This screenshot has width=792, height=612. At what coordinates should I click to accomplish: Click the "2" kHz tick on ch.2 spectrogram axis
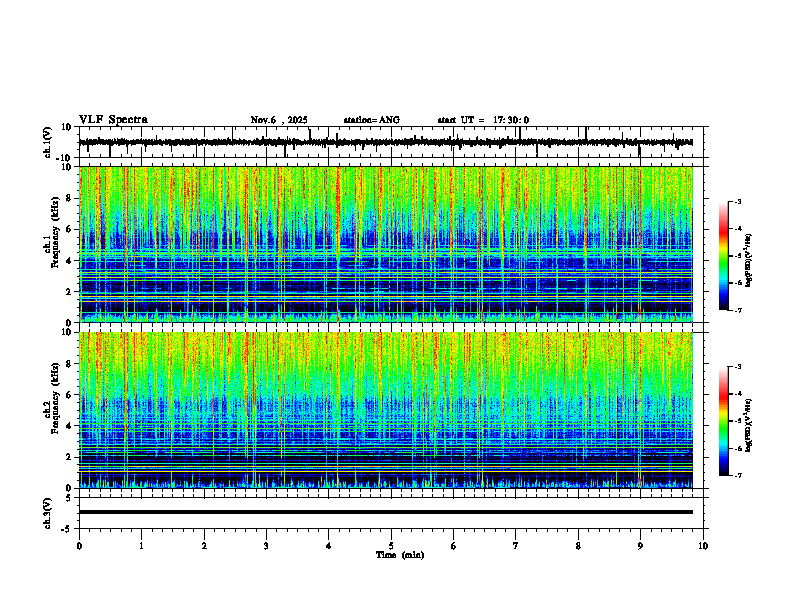[x=70, y=457]
